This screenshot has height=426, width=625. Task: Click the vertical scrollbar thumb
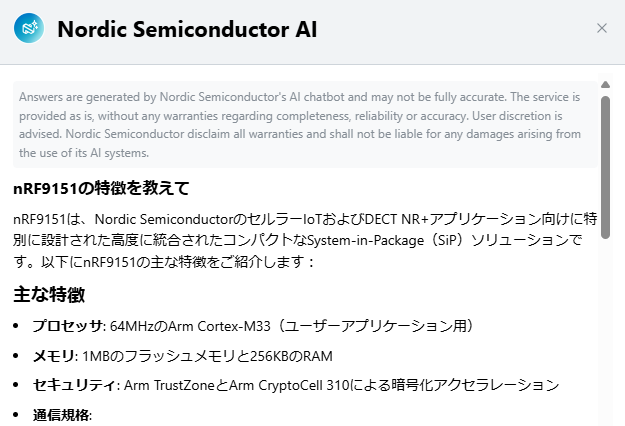605,167
